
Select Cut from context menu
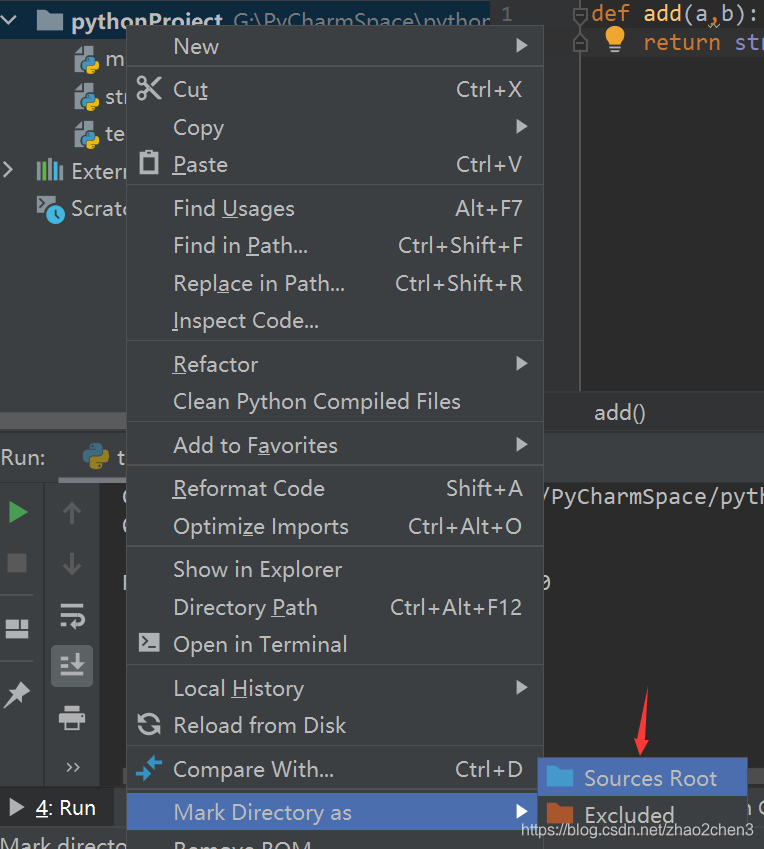click(x=335, y=89)
